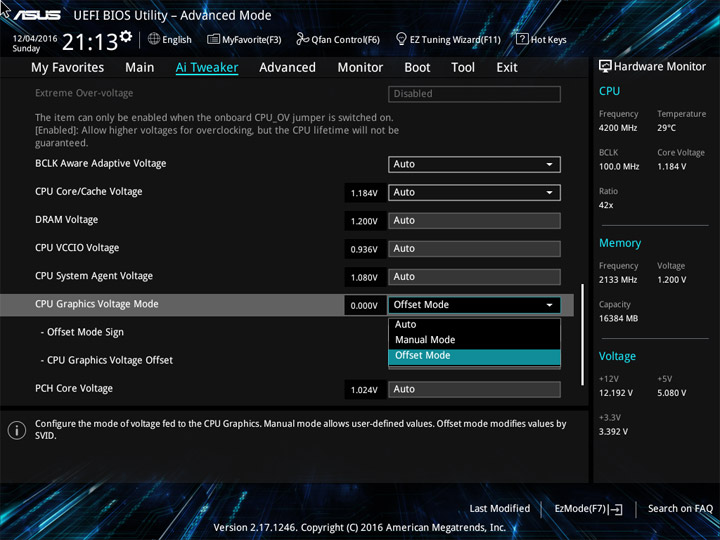Open the Monitor tab
The image size is (720, 540).
click(360, 68)
